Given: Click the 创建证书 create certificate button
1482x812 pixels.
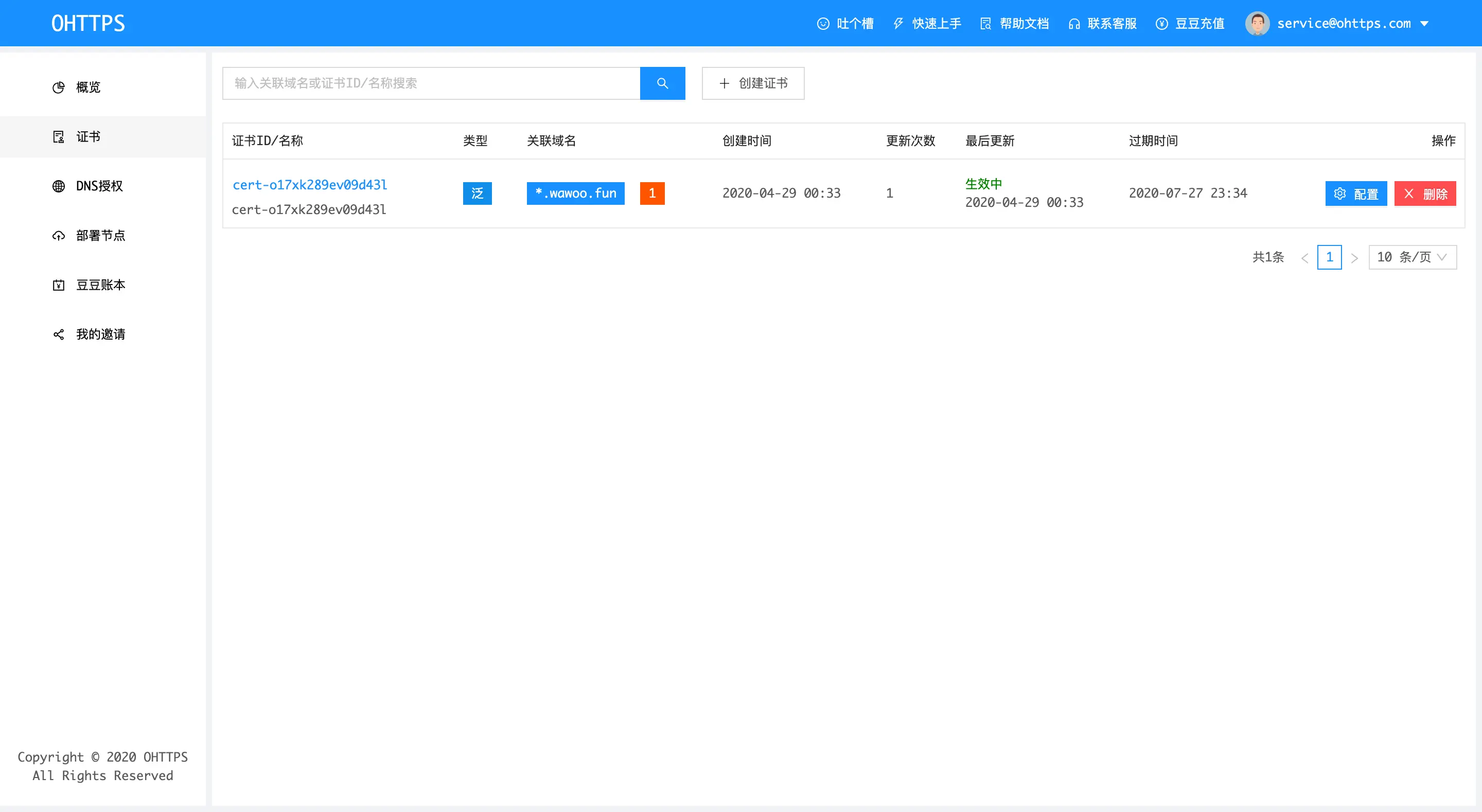Looking at the screenshot, I should click(752, 83).
